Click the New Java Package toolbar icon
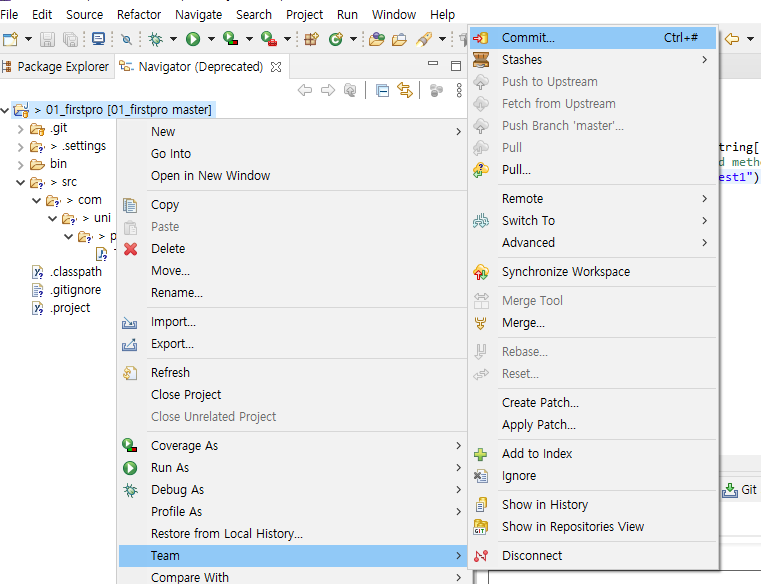Screen dimensions: 761x584 (x=311, y=39)
